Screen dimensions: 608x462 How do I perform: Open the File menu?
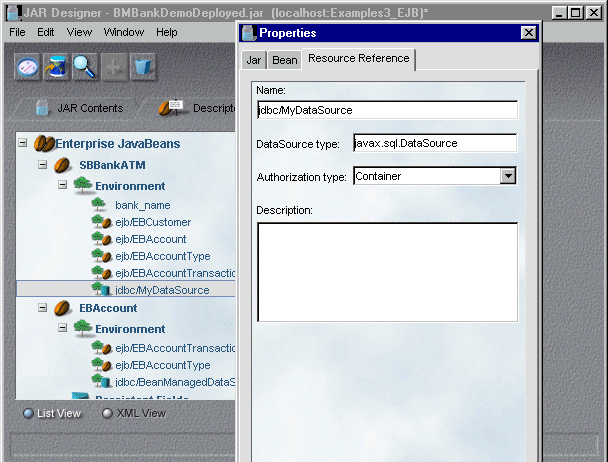pos(17,32)
